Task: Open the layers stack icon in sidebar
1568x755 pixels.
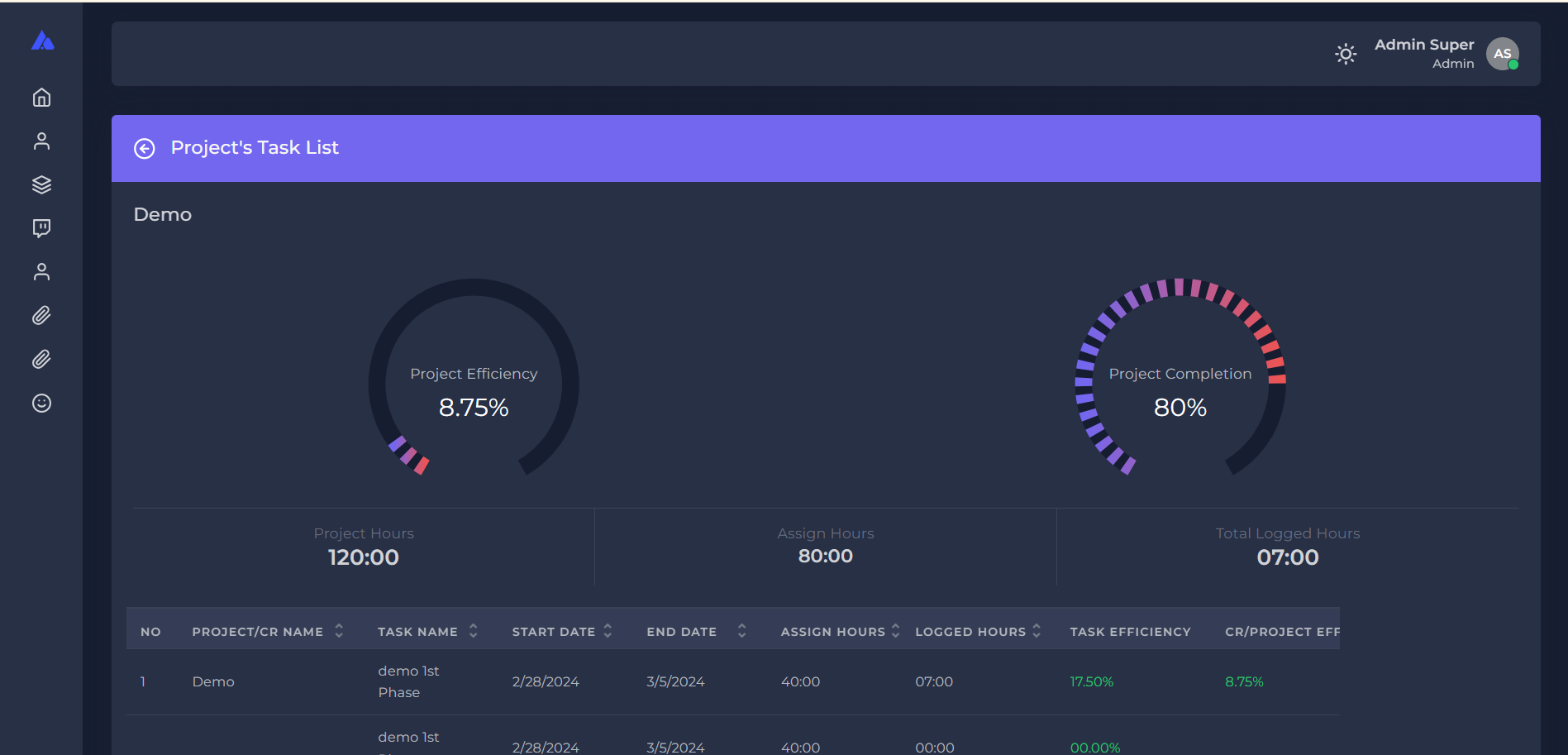Action: pos(41,184)
